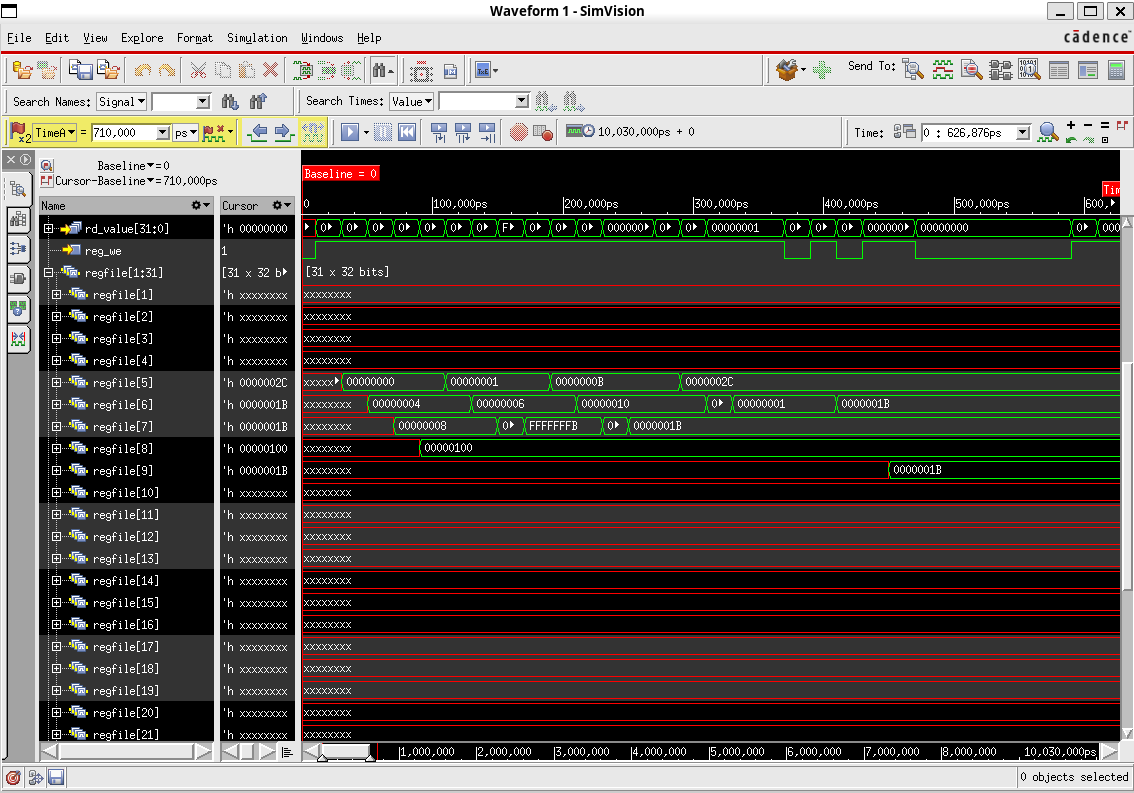
Task: Send selection to Schematic Tracer icon
Action: pos(1000,69)
